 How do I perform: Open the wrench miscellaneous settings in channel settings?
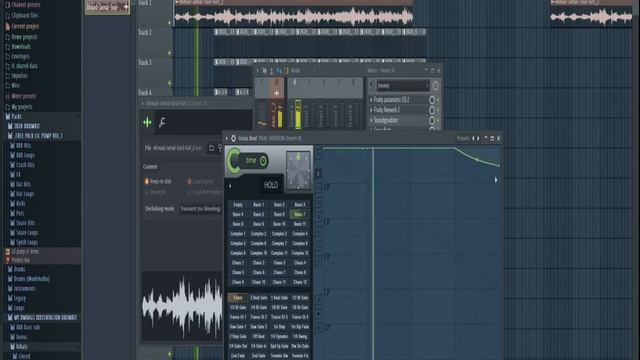[x=162, y=122]
